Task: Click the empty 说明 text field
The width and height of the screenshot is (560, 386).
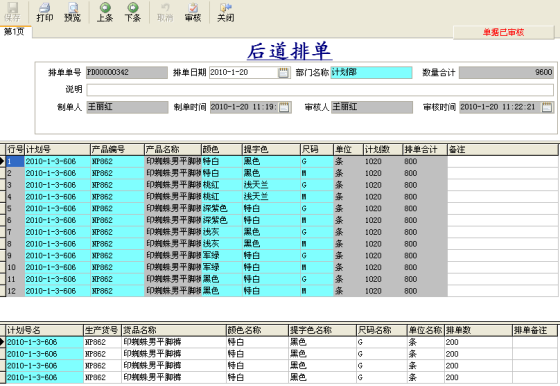Action: [x=320, y=90]
